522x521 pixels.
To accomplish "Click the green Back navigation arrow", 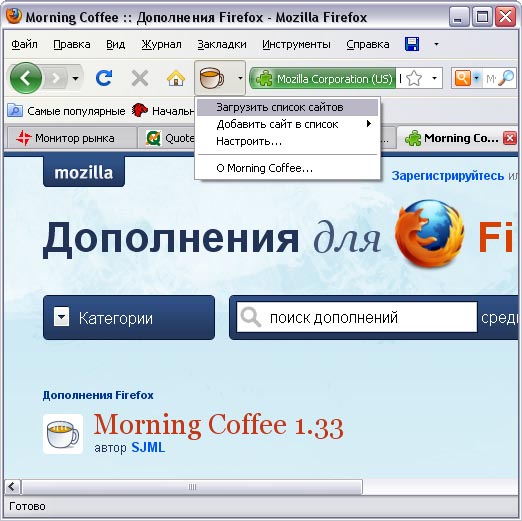I will coord(26,78).
